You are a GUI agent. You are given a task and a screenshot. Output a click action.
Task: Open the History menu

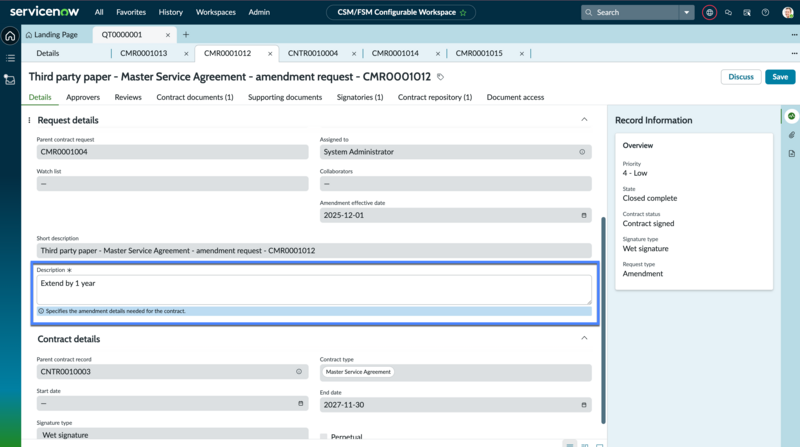(x=170, y=12)
